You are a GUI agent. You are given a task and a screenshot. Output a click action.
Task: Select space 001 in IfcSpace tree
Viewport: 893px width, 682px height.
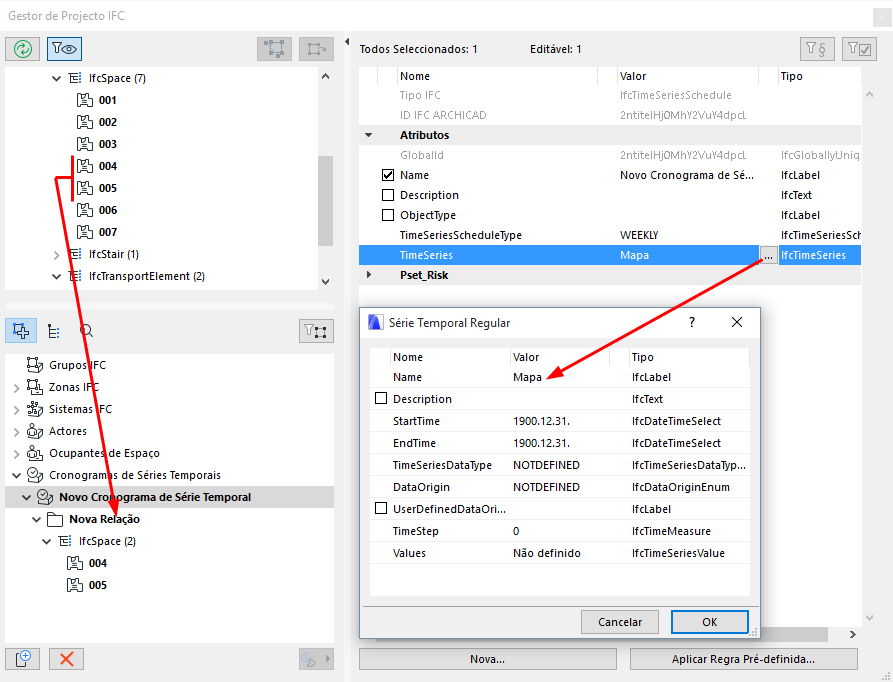[x=108, y=100]
